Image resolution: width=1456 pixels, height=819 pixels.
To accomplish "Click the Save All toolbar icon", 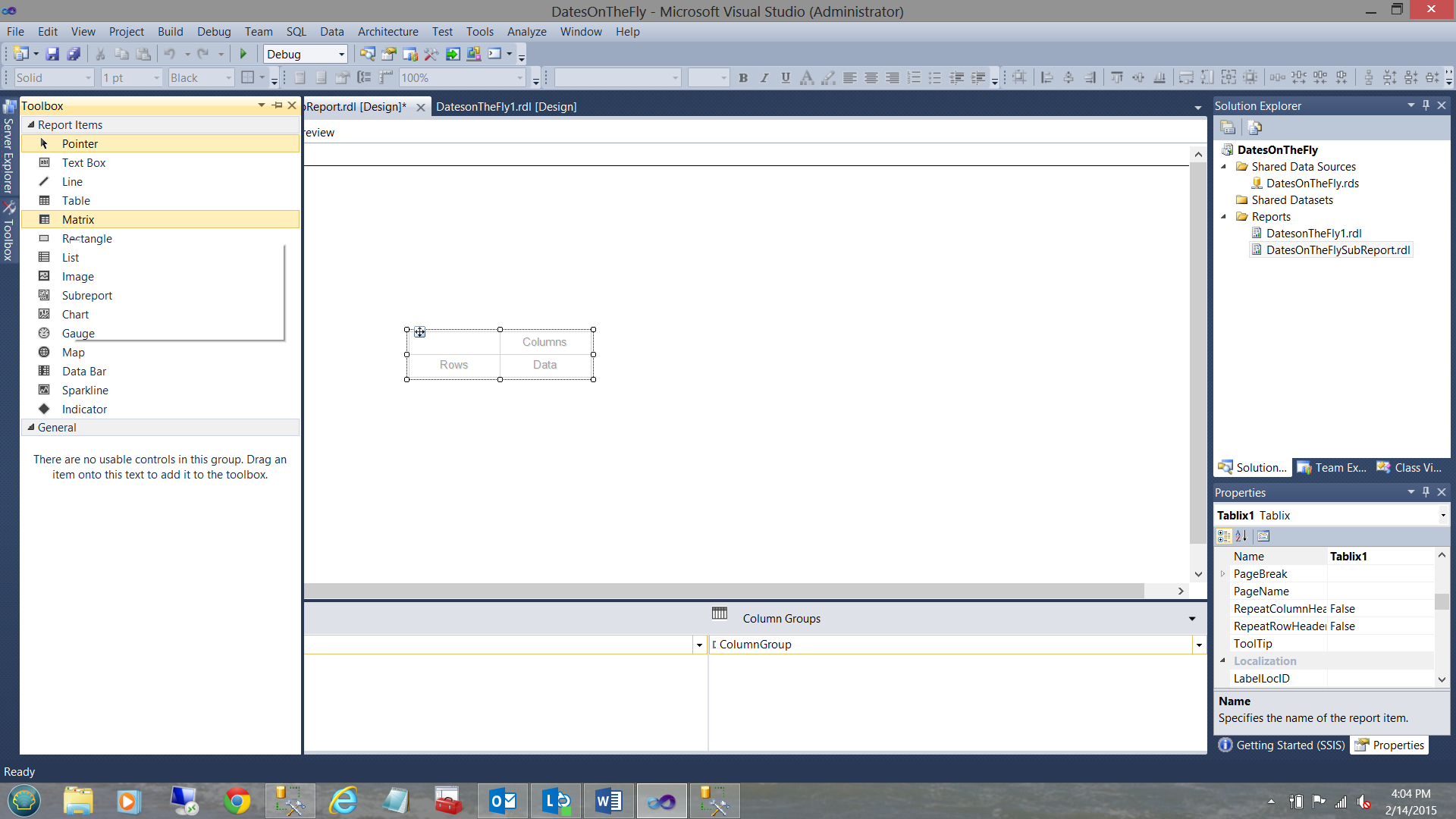I will tap(74, 54).
